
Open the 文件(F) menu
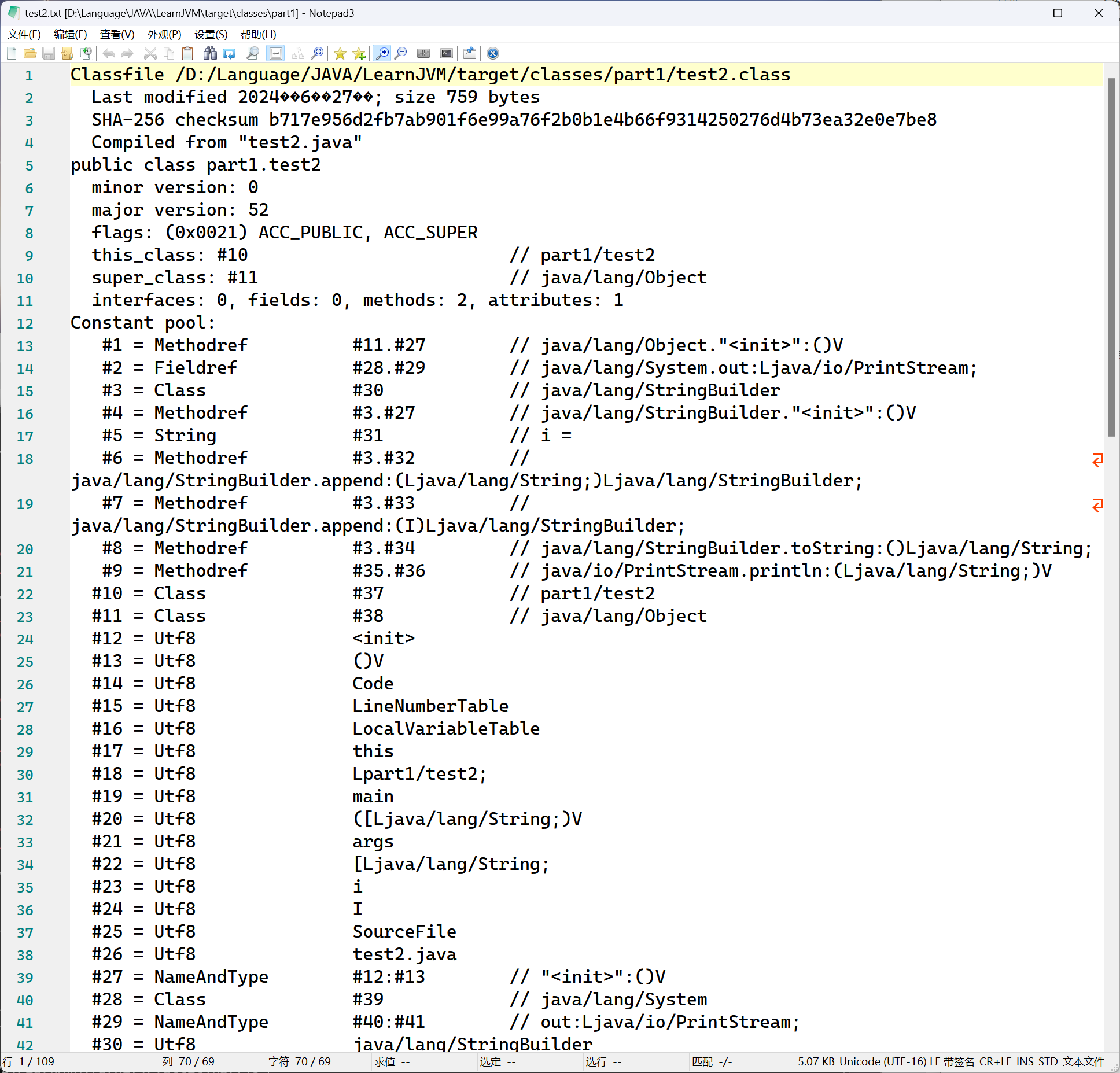pyautogui.click(x=24, y=35)
